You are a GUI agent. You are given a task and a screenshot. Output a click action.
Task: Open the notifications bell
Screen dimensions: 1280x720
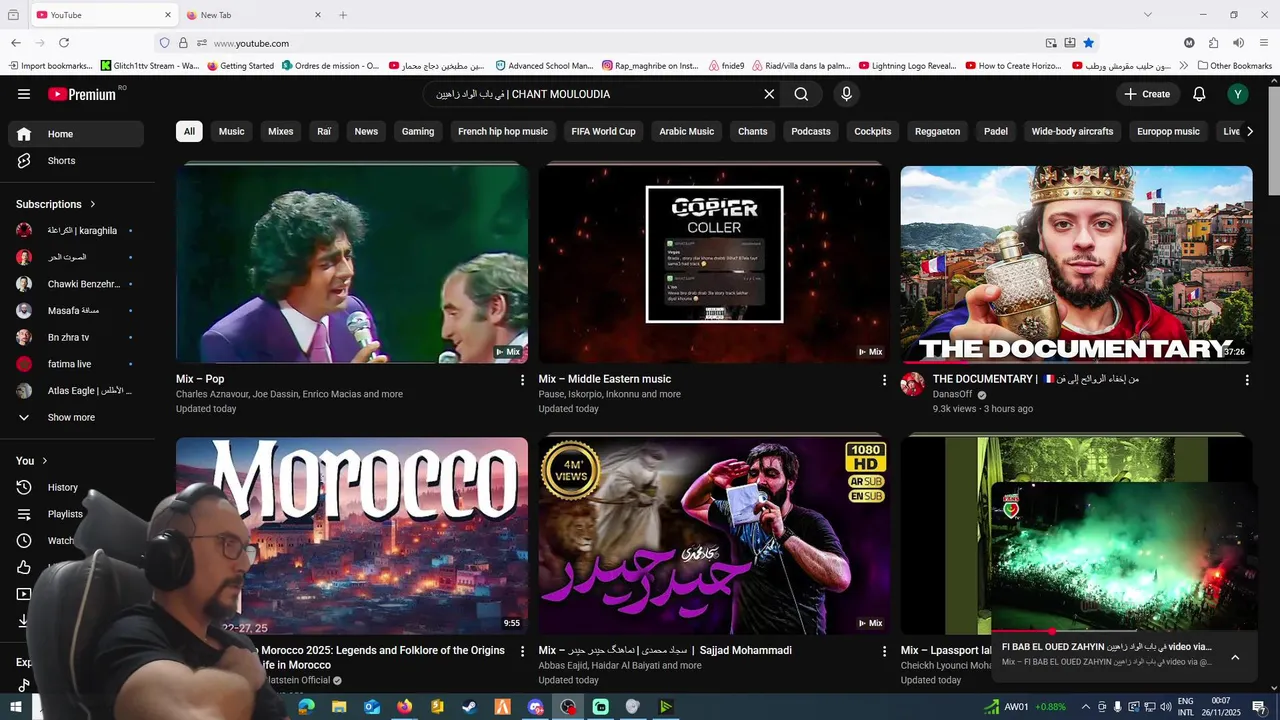(x=1199, y=94)
